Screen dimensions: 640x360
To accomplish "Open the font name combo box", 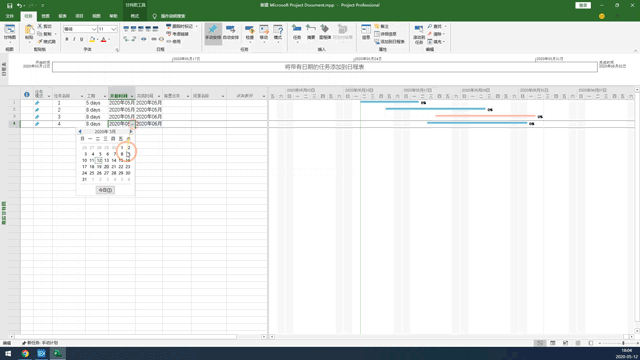I will click(80, 29).
